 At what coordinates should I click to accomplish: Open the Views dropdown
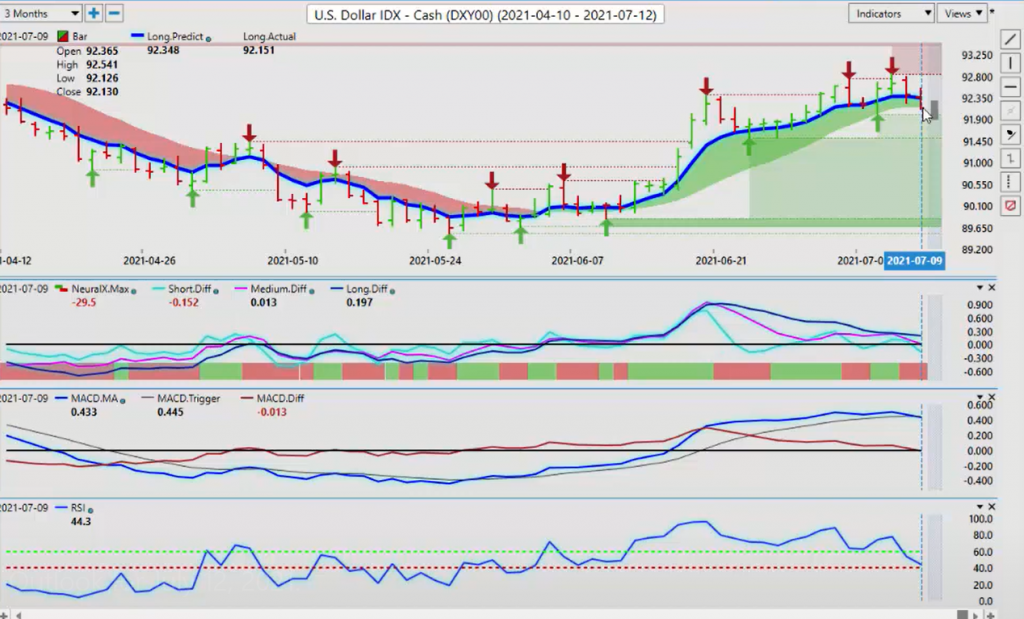(x=963, y=13)
